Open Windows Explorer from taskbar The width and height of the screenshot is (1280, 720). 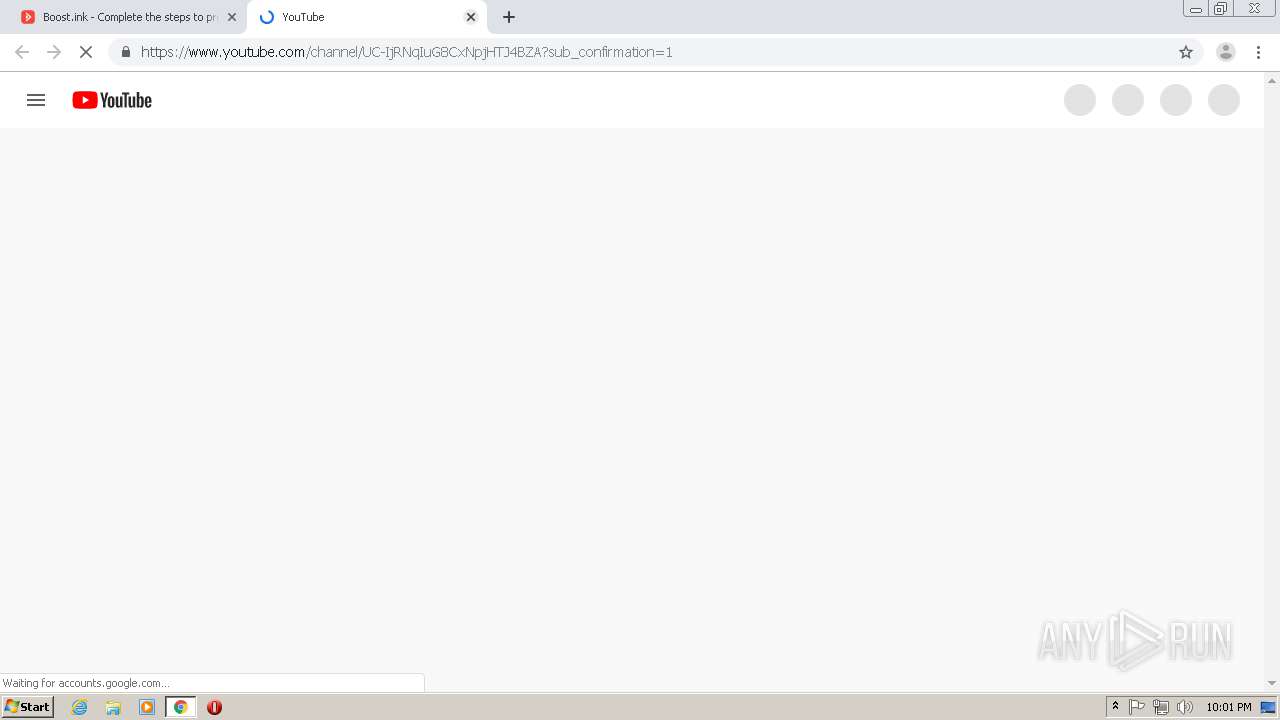(x=113, y=707)
